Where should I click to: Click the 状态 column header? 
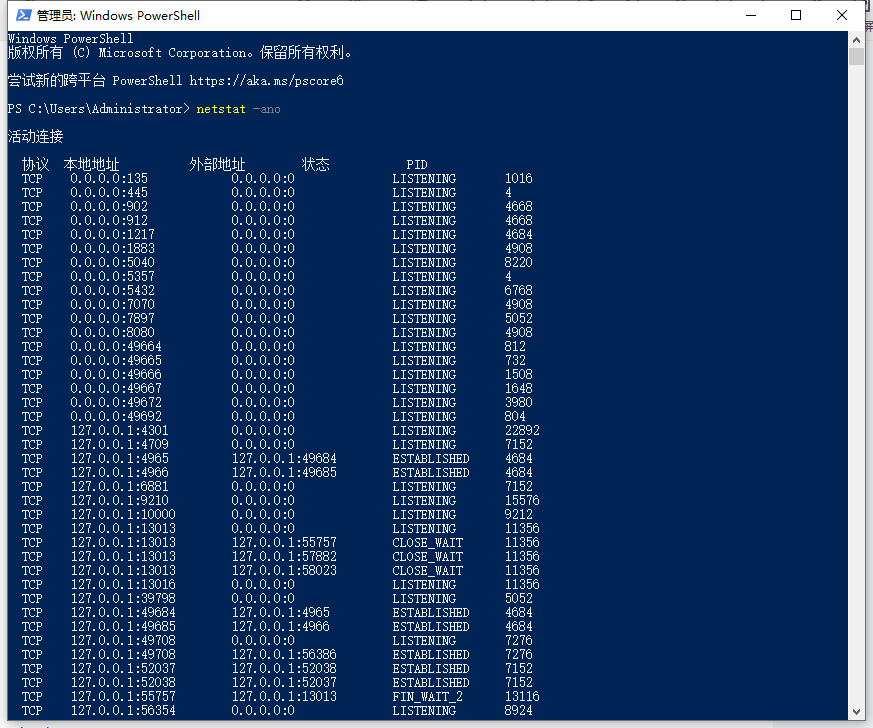[x=316, y=165]
